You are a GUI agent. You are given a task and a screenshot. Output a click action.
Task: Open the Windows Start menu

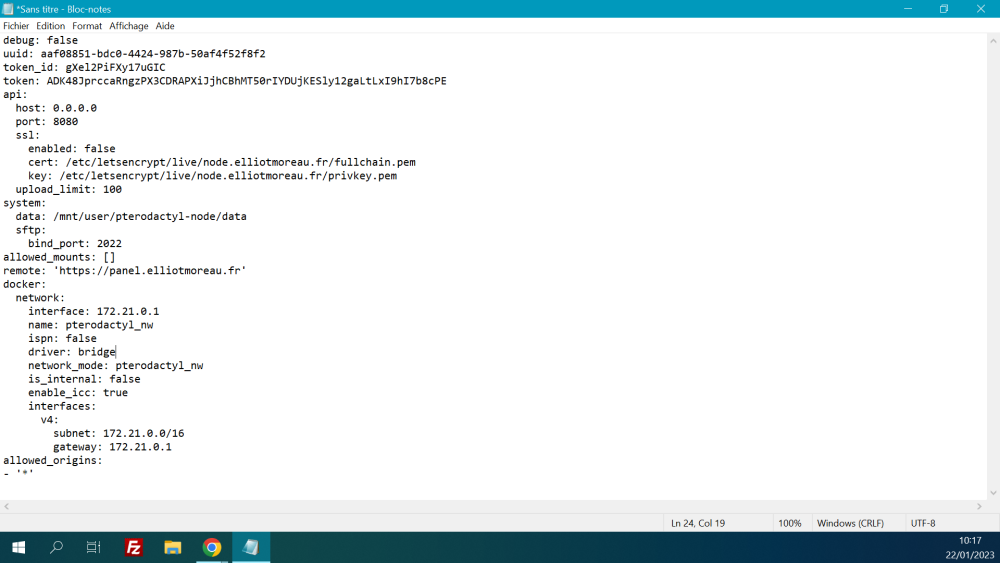pyautogui.click(x=18, y=547)
